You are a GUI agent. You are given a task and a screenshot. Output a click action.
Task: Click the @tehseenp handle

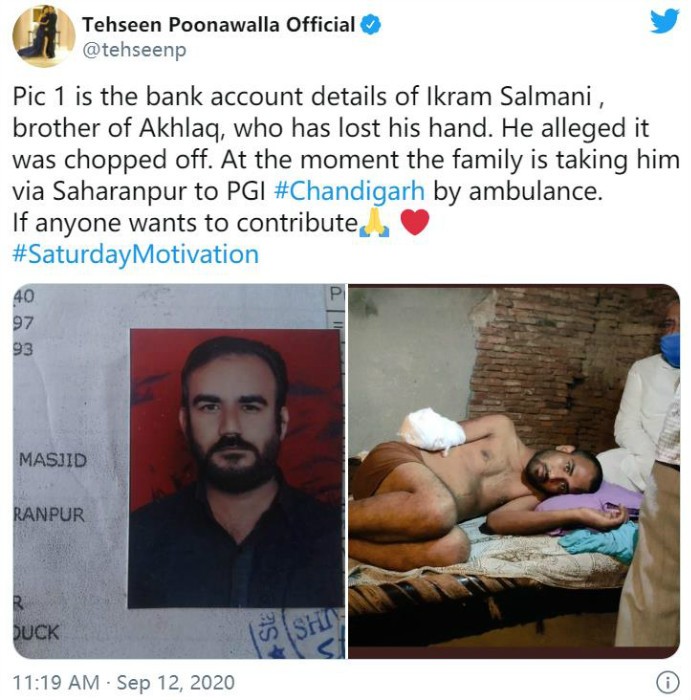pos(134,50)
